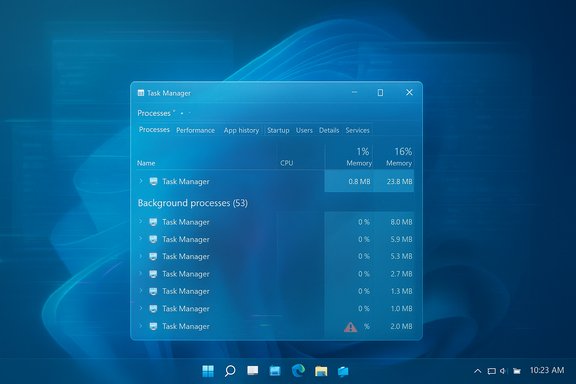Close the Task Manager window
The height and width of the screenshot is (384, 576).
click(409, 93)
